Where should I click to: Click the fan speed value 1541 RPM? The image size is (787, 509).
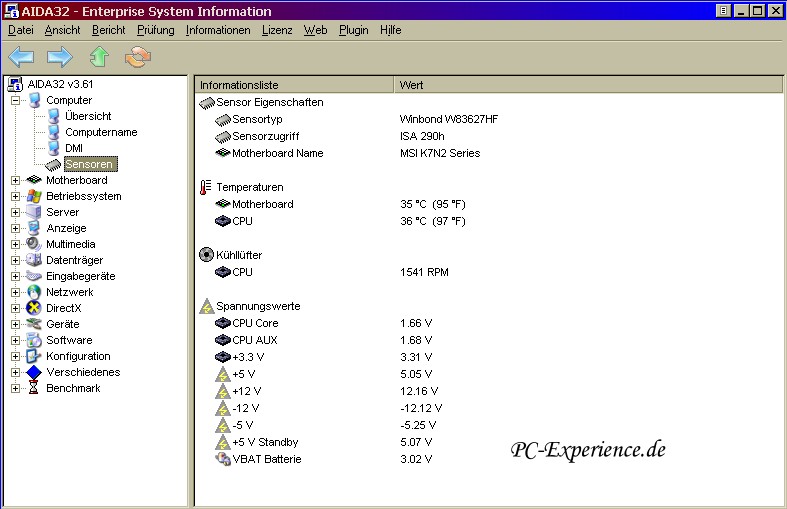click(x=424, y=272)
